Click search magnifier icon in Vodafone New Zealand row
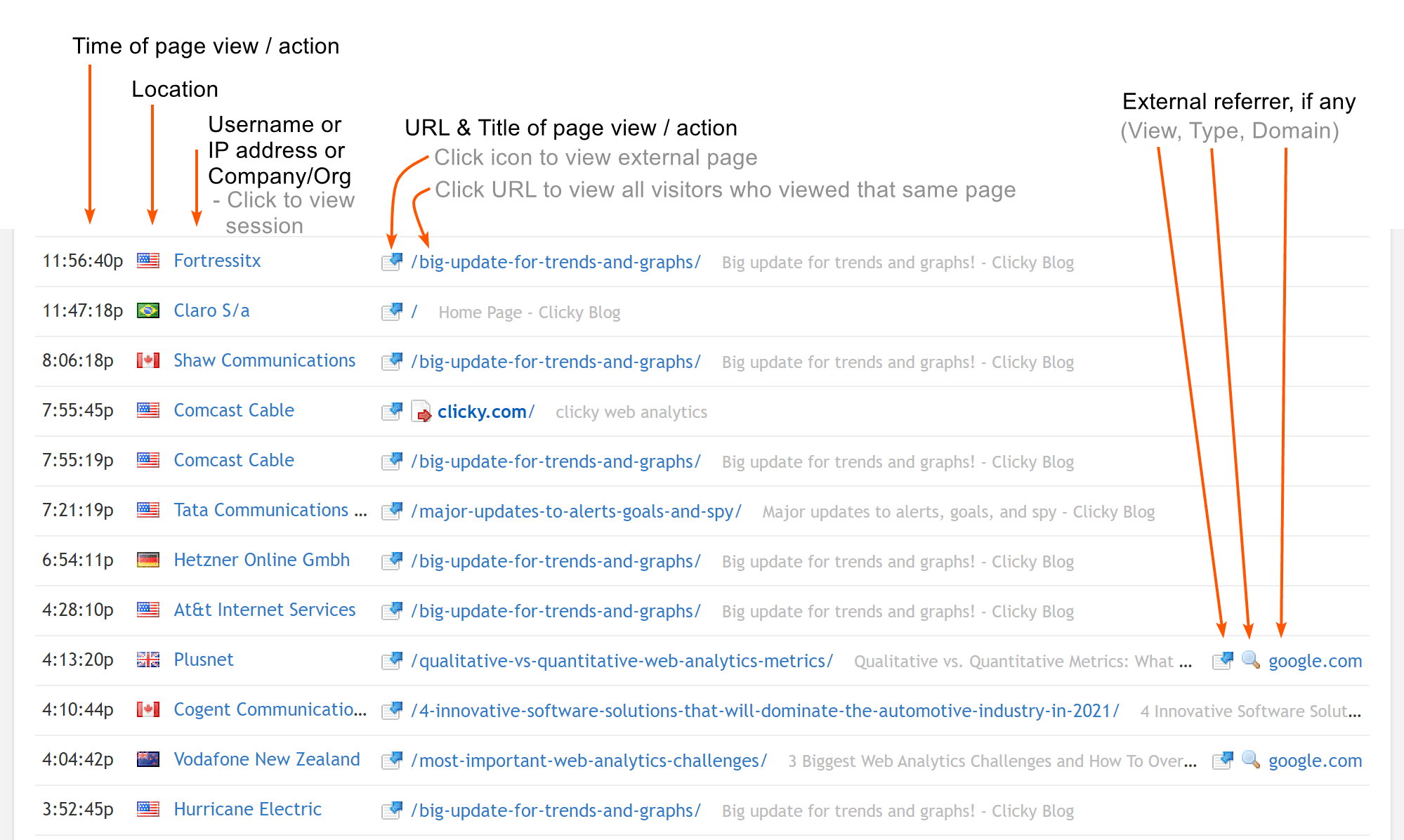Viewport: 1404px width, 840px height. coord(1251,760)
